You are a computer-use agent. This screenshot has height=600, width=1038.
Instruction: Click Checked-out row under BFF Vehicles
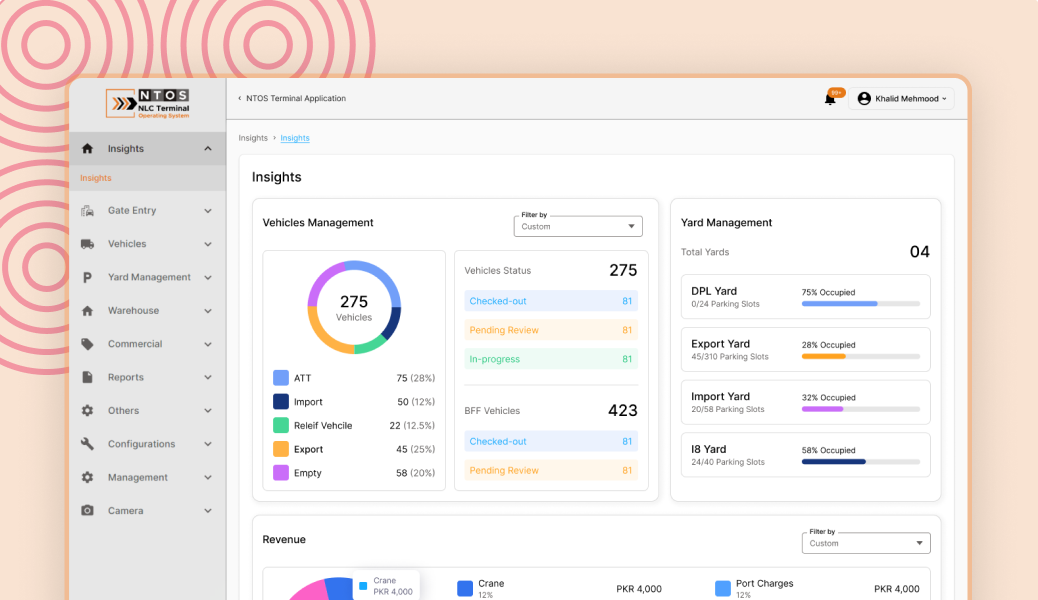(x=551, y=441)
